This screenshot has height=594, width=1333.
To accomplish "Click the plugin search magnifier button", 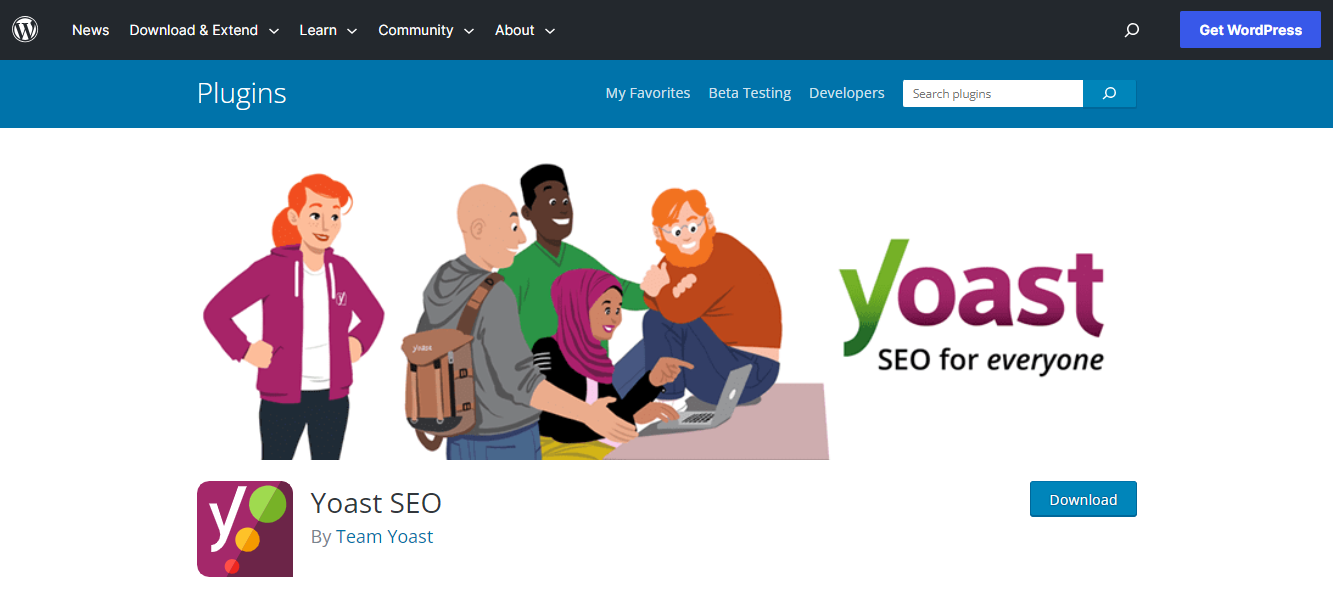I will coord(1109,94).
